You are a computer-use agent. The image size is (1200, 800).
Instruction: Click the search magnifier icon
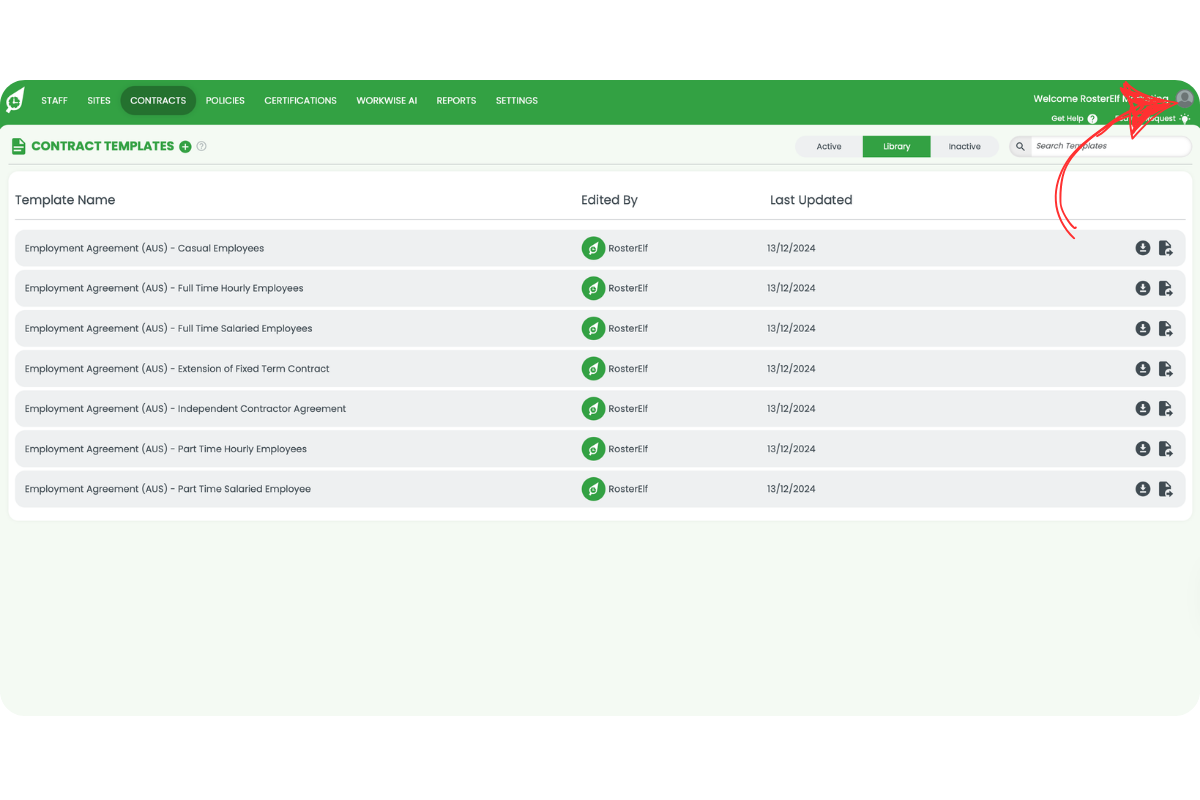pyautogui.click(x=1020, y=147)
